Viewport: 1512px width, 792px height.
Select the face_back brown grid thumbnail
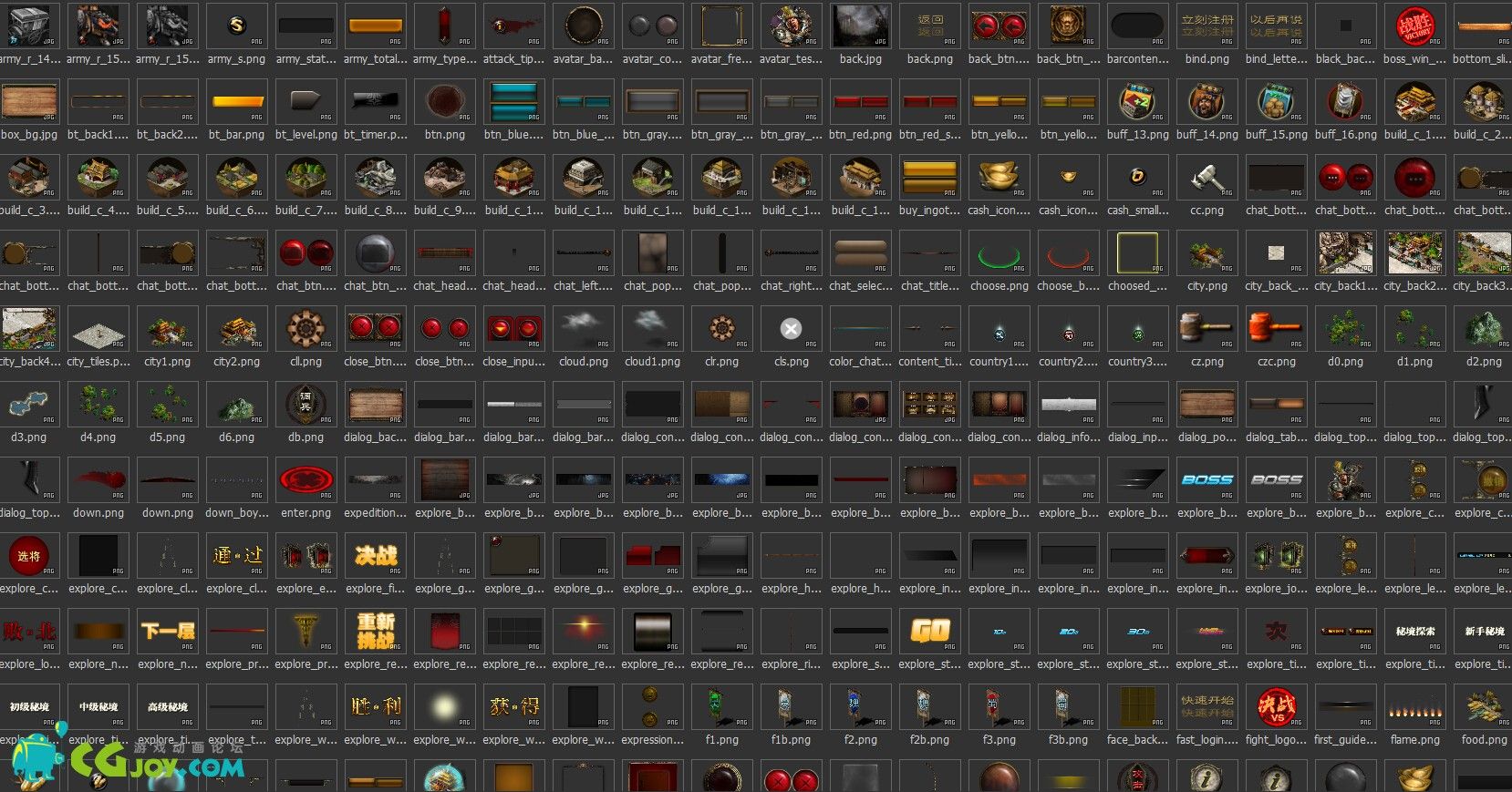click(1138, 706)
